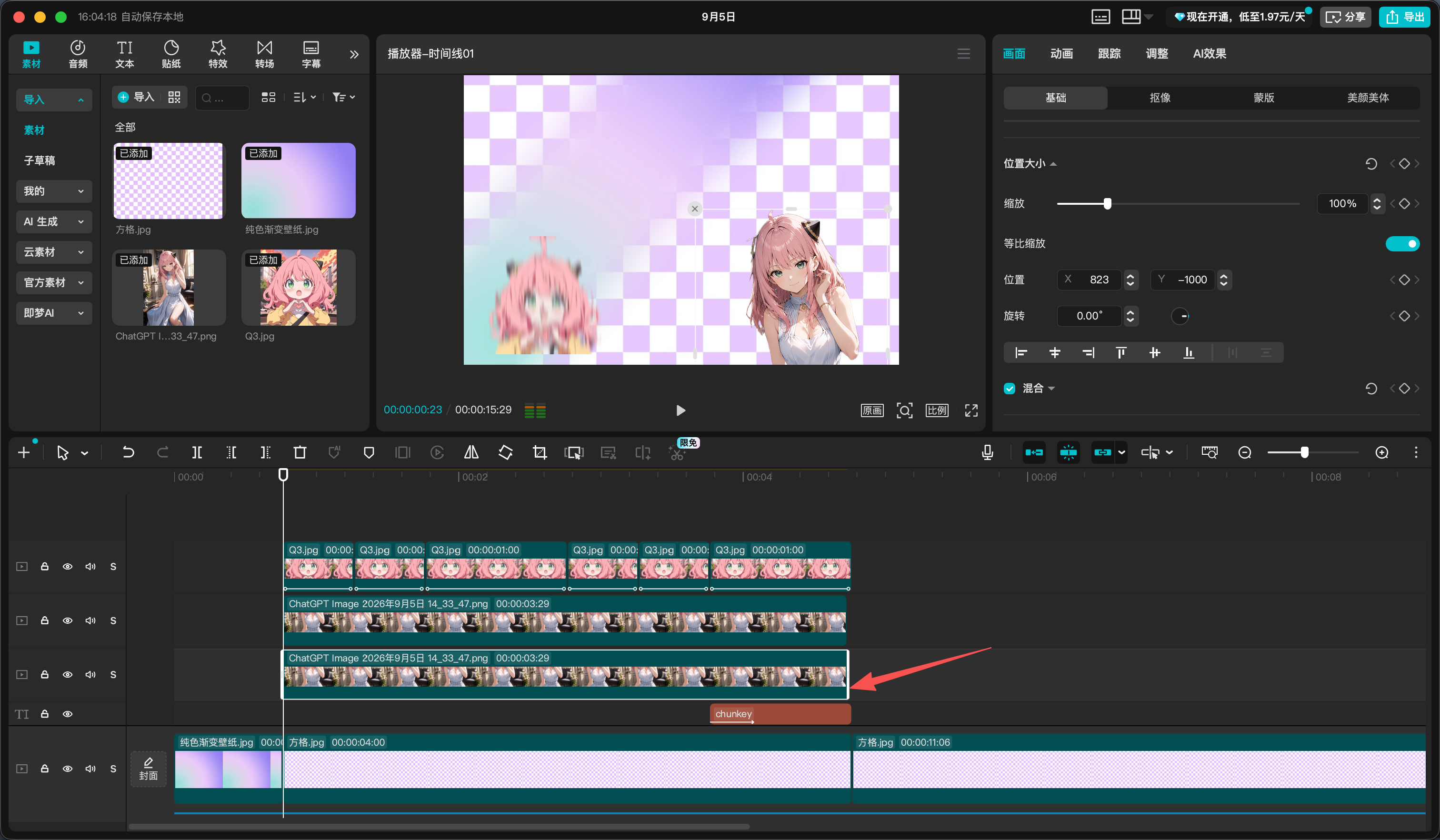Open the selection tool mode dropdown arrow

(x=85, y=453)
